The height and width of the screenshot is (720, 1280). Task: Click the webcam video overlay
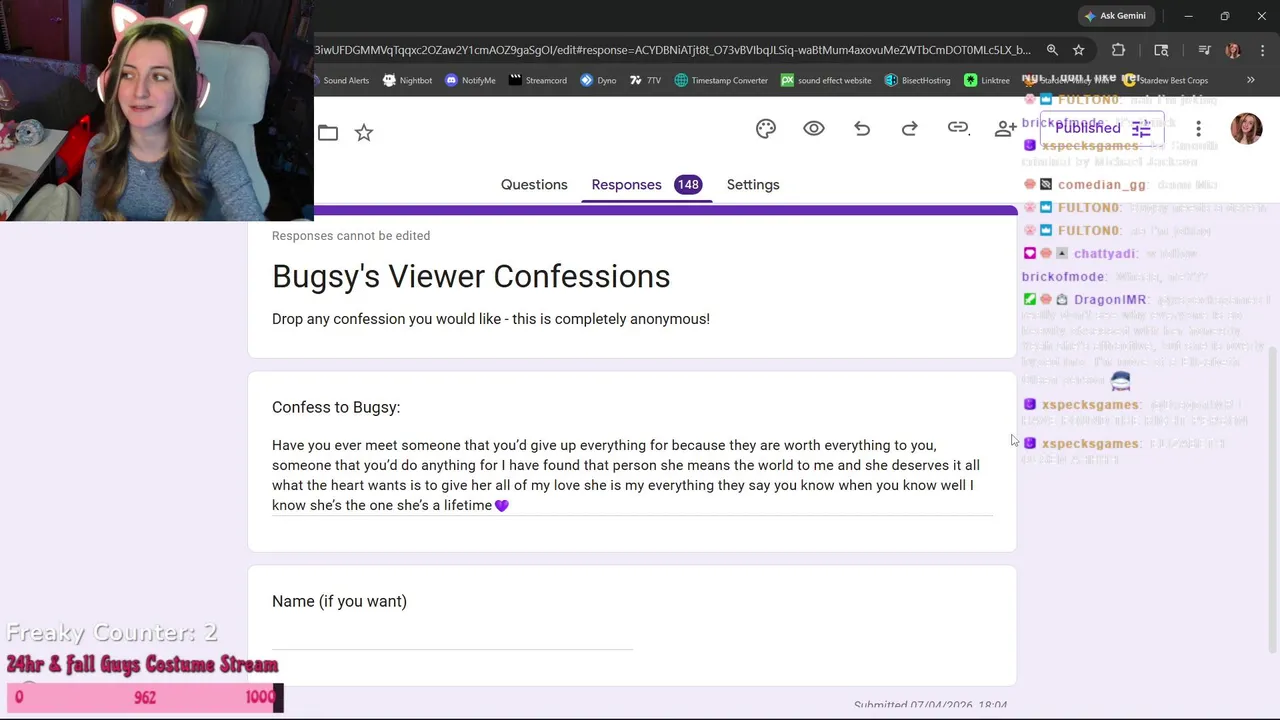click(157, 110)
